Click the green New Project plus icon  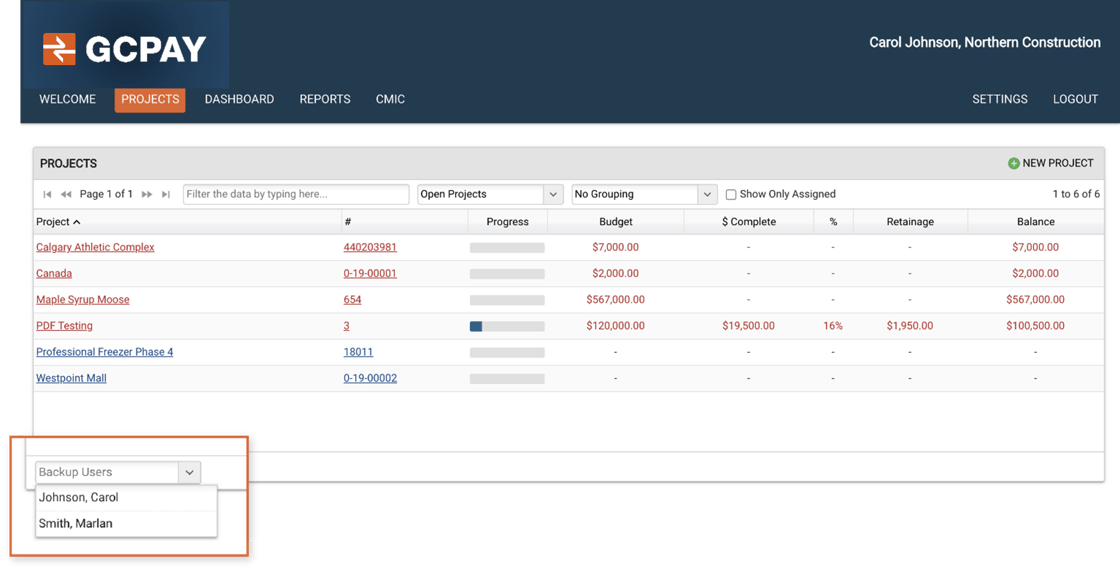[x=1014, y=164]
